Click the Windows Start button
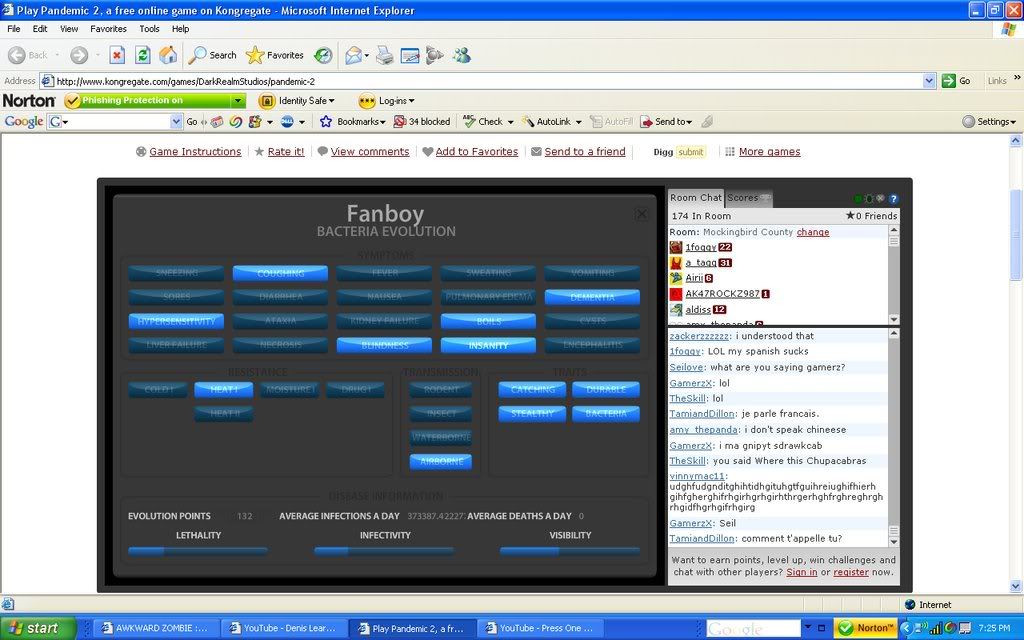This screenshot has height=640, width=1024. pos(38,628)
